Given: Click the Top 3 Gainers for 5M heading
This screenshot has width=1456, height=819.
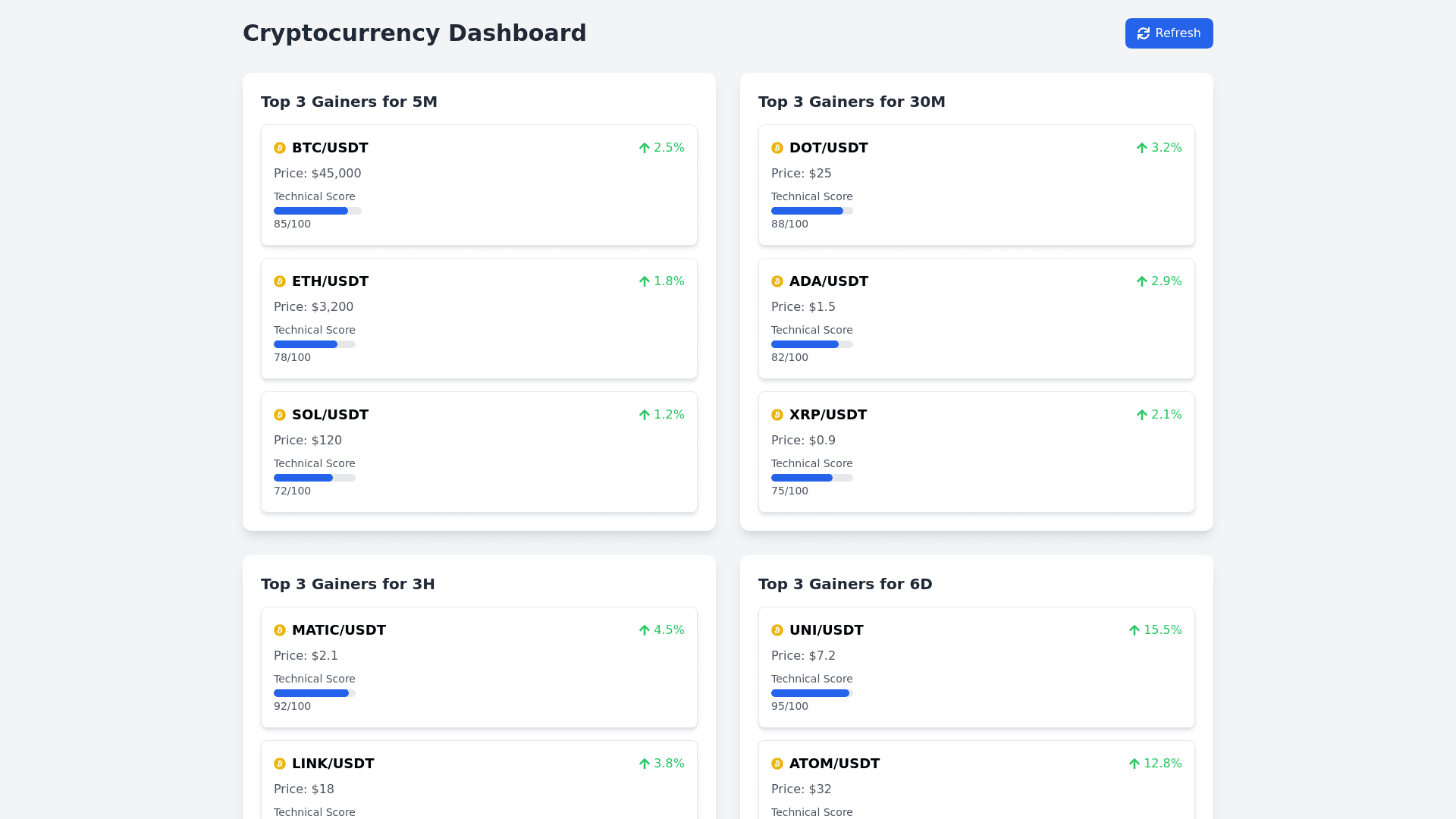Looking at the screenshot, I should [349, 102].
